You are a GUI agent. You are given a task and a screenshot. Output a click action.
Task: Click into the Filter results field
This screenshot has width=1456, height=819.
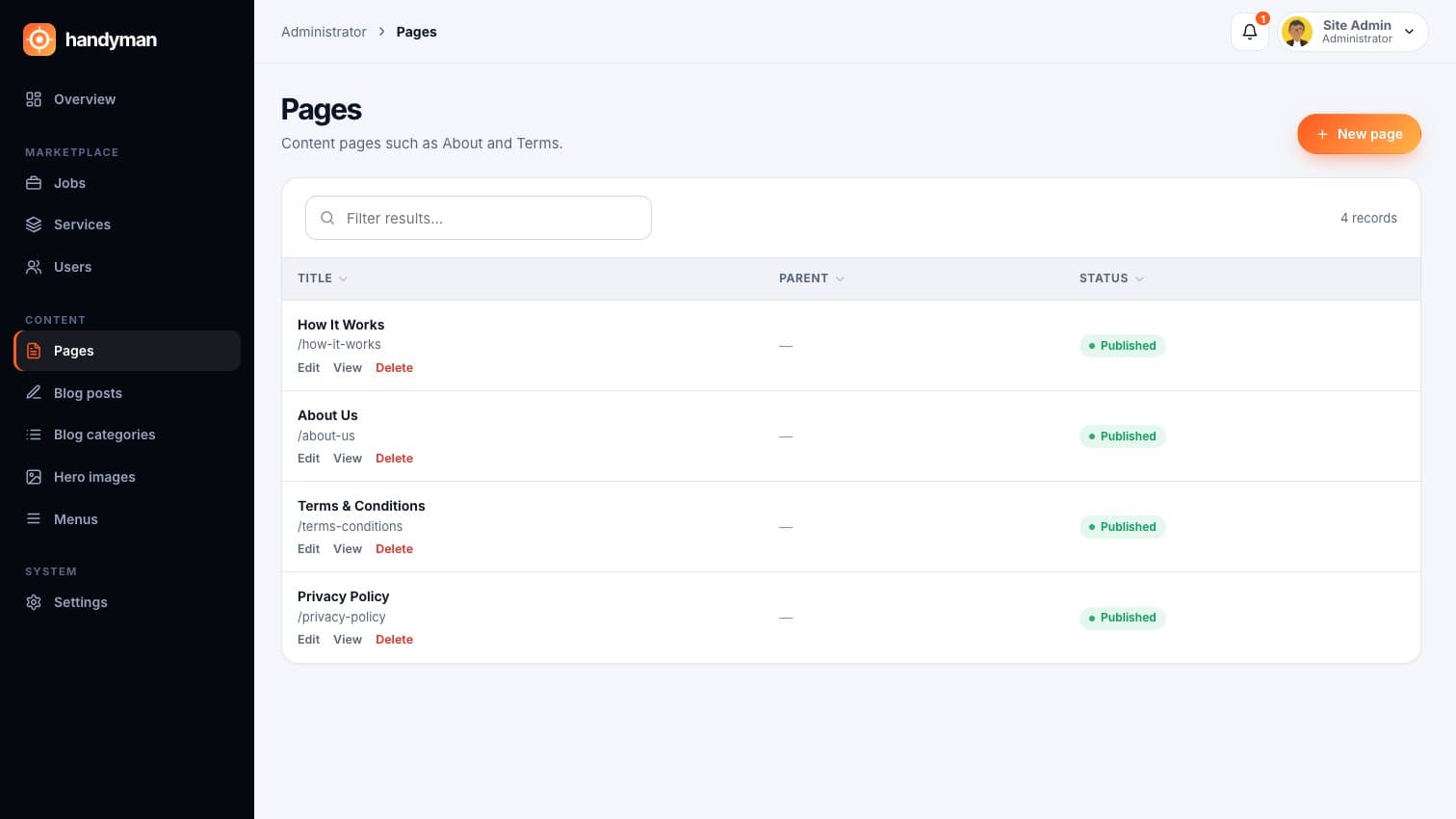pyautogui.click(x=479, y=218)
